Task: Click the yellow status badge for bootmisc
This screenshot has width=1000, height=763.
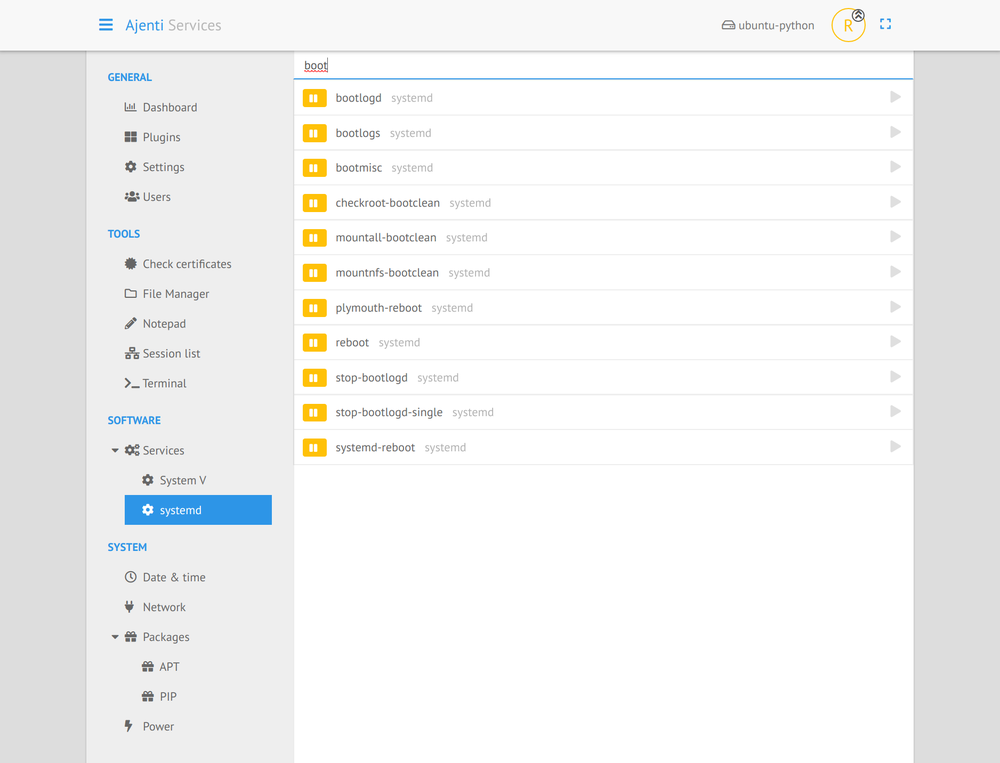Action: tap(314, 168)
